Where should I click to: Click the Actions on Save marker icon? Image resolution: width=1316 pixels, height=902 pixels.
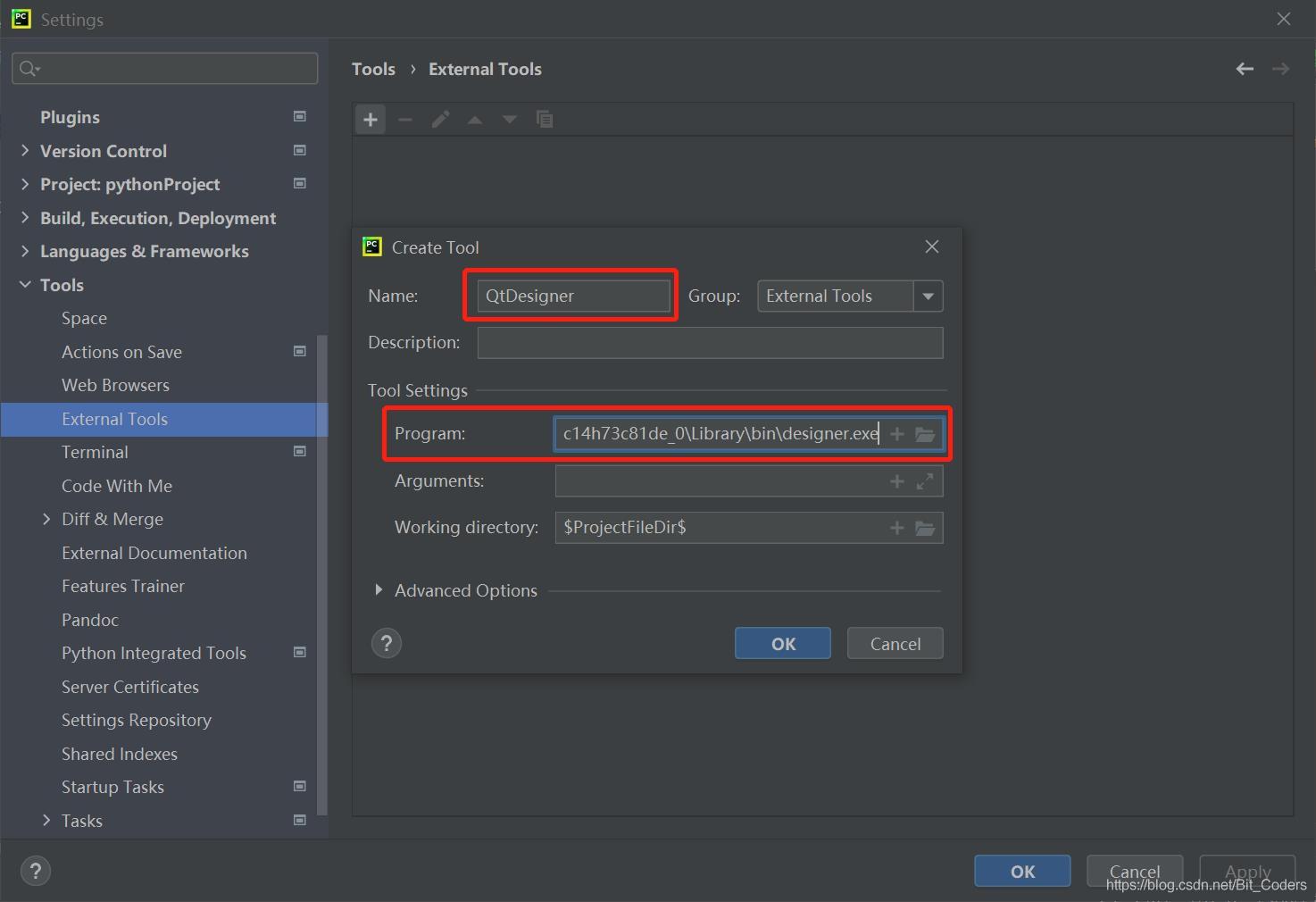pyautogui.click(x=300, y=351)
